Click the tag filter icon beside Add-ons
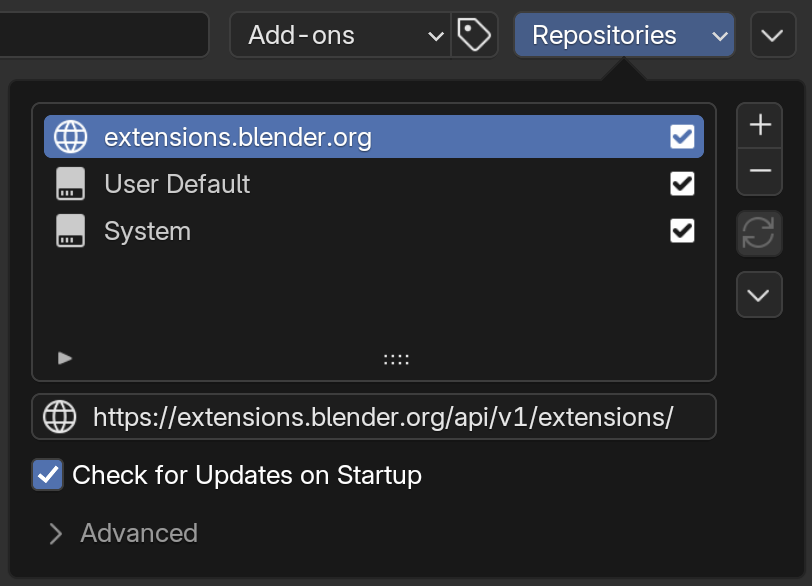The image size is (812, 586). coord(474,34)
